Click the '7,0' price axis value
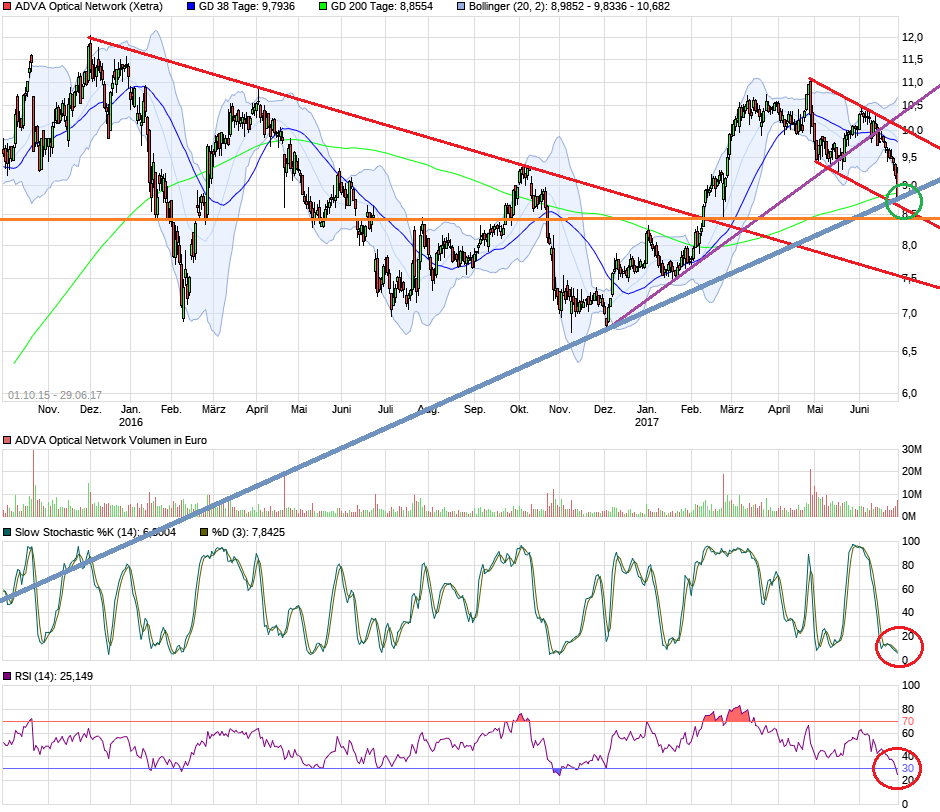The image size is (940, 812). (909, 314)
